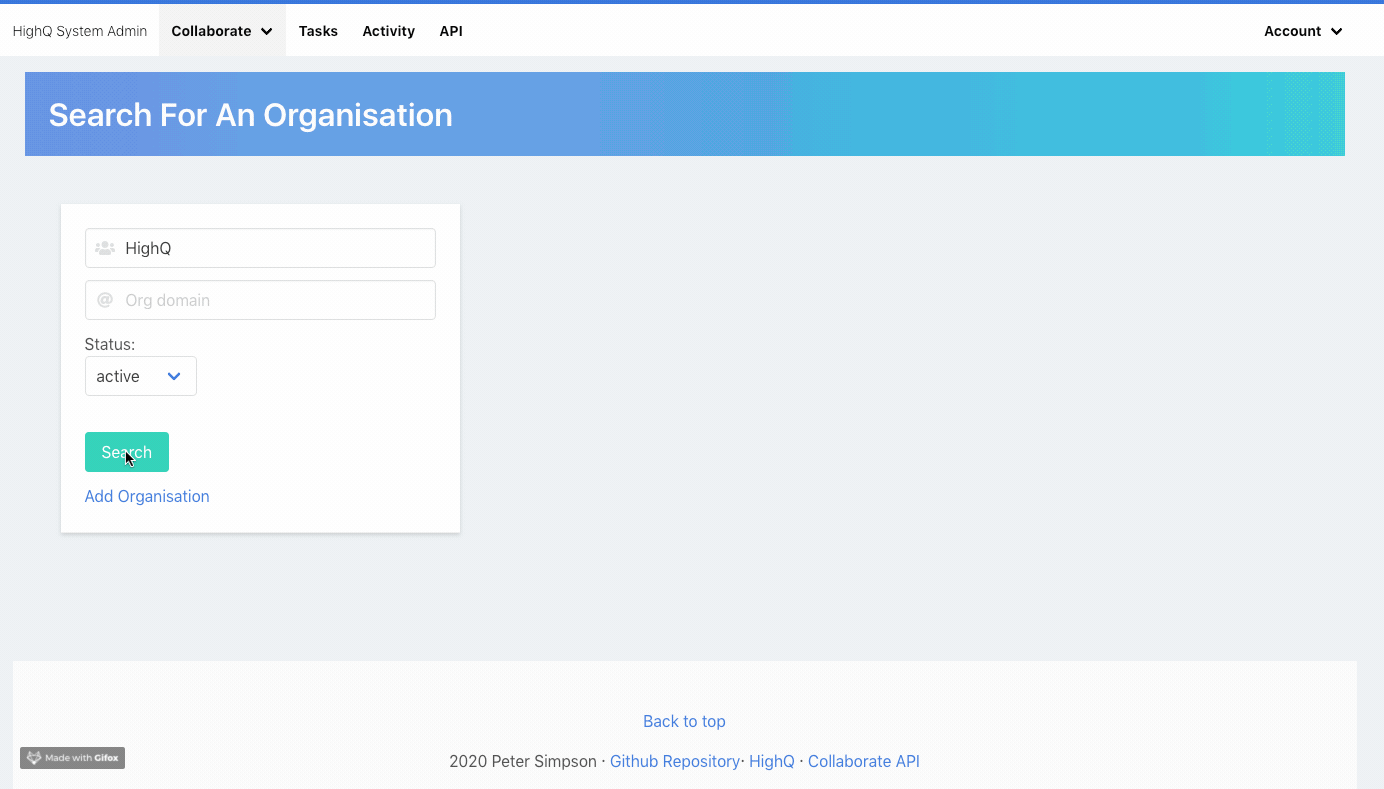Open the Collaborate dropdown menu
The height and width of the screenshot is (789, 1384).
222,31
